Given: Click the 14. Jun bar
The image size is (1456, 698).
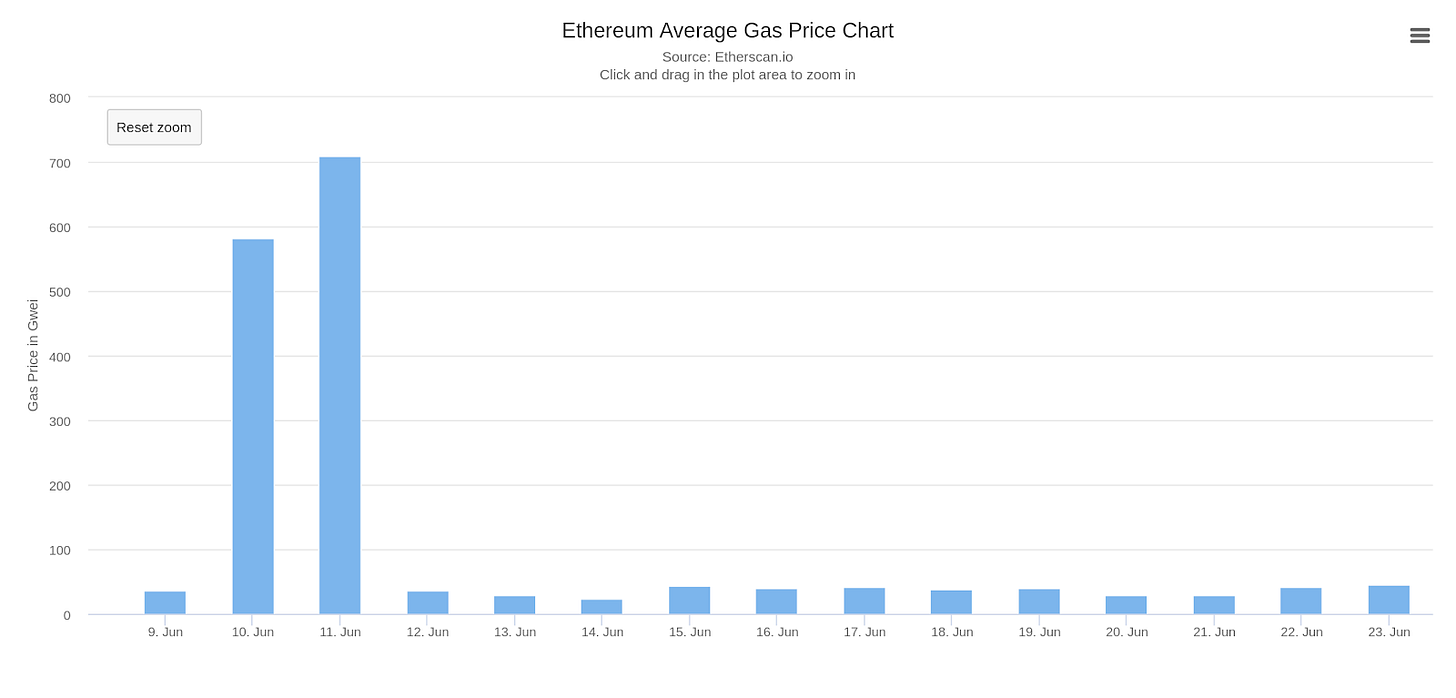Looking at the screenshot, I should click(x=602, y=607).
